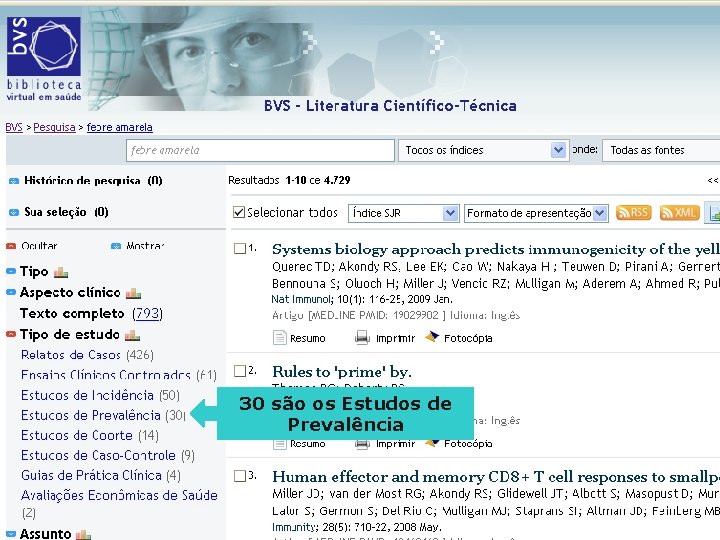Open the Todas as fontes dropdown
720x540 pixels.
click(x=661, y=150)
